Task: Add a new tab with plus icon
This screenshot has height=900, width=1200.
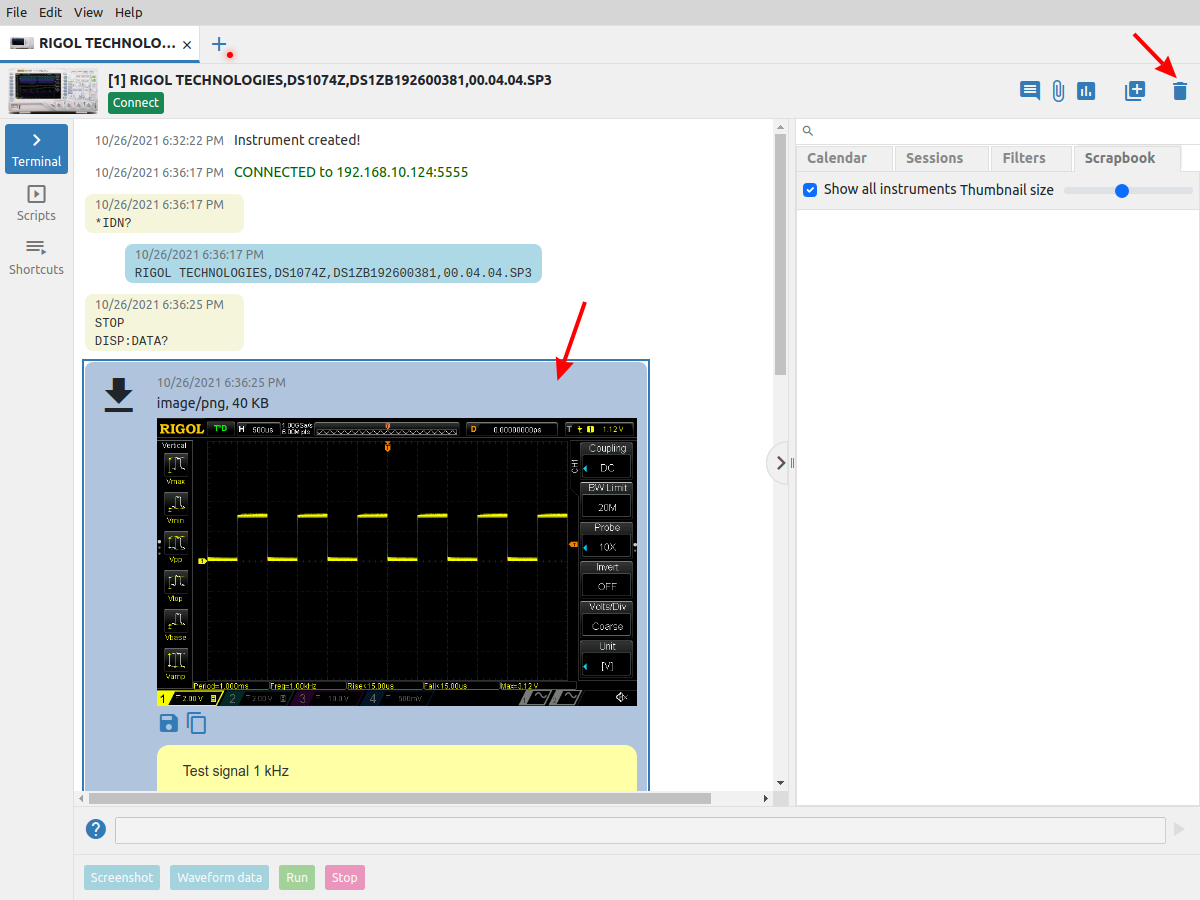Action: coord(220,44)
